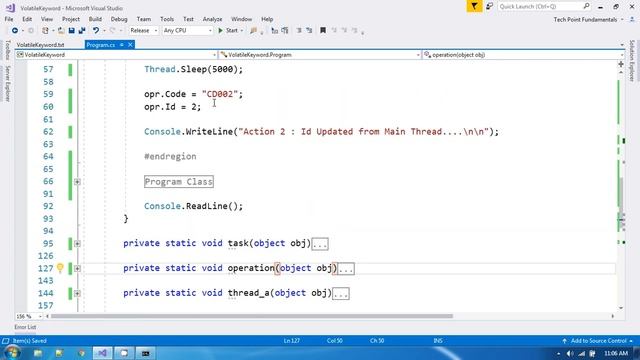Click the Windows Start orb
The image size is (640, 360).
12,353
